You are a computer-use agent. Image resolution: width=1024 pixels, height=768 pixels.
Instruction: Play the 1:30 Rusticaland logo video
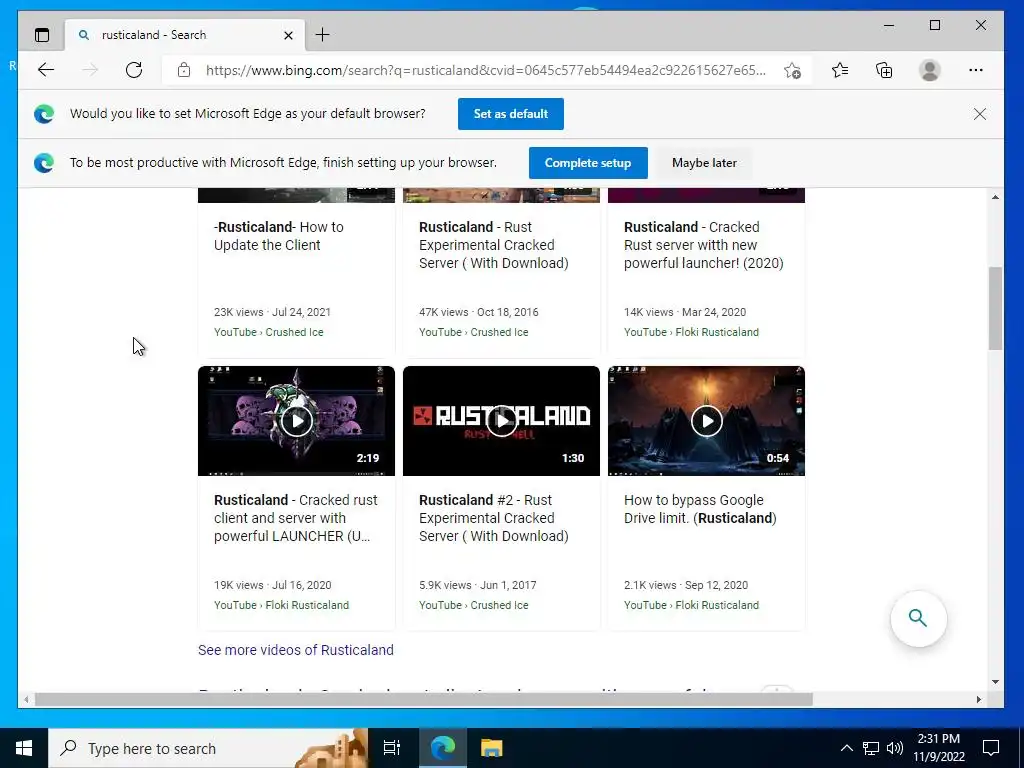coord(502,421)
